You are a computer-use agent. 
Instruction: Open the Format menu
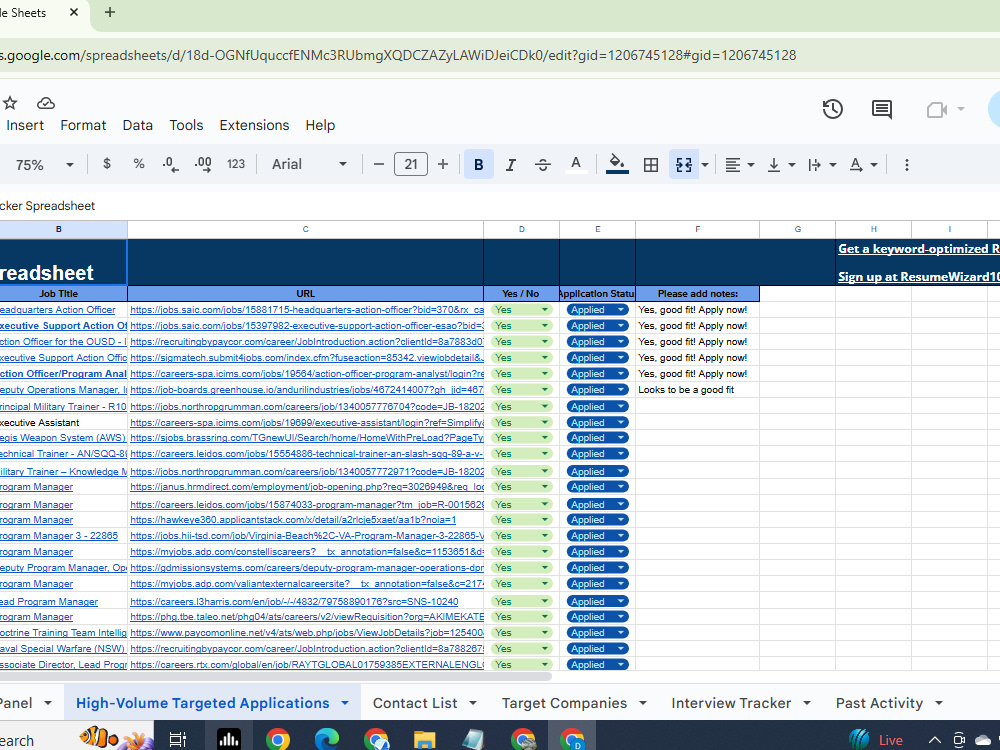click(x=83, y=125)
